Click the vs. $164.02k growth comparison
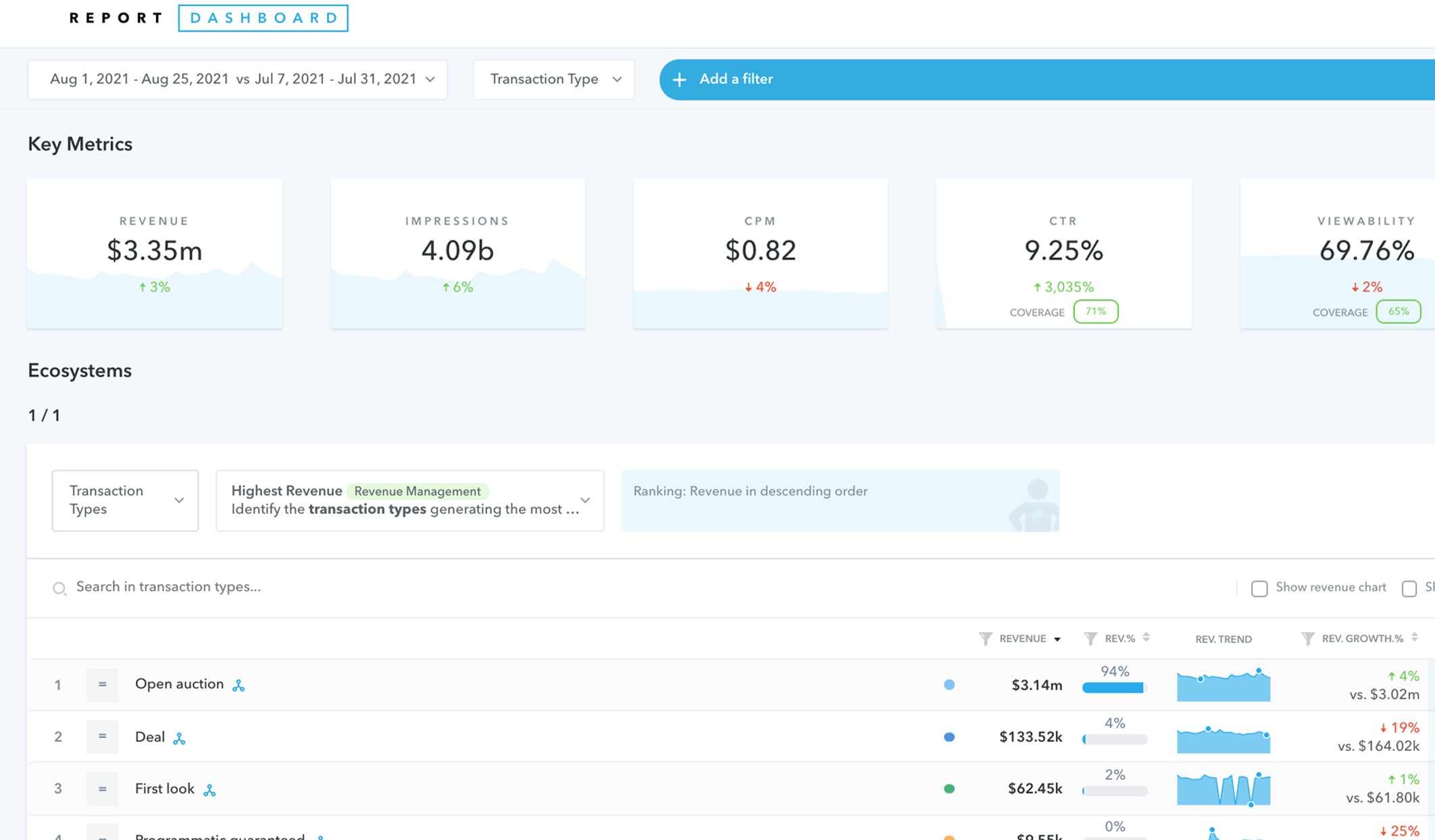 pos(1379,746)
